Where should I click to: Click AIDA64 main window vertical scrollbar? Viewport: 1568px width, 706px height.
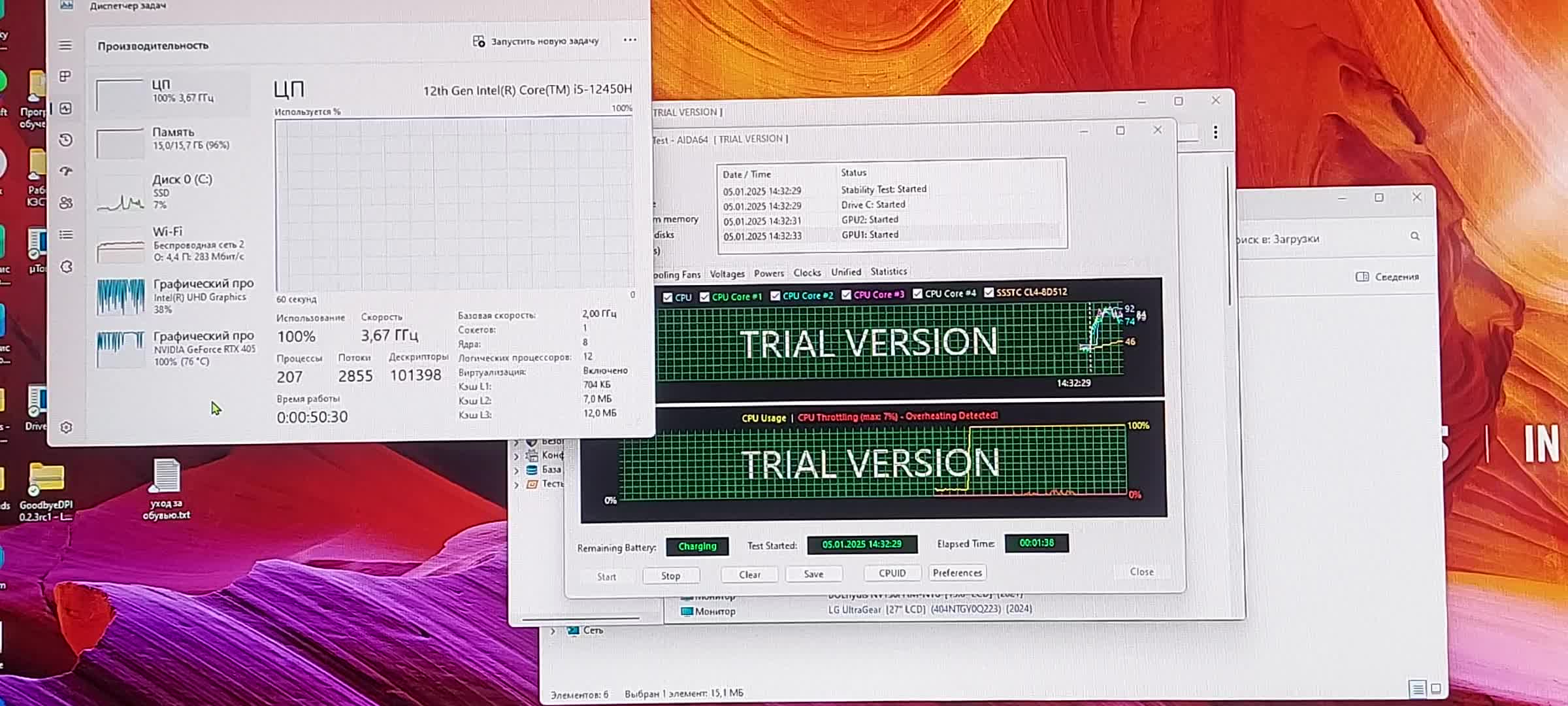click(1228, 235)
